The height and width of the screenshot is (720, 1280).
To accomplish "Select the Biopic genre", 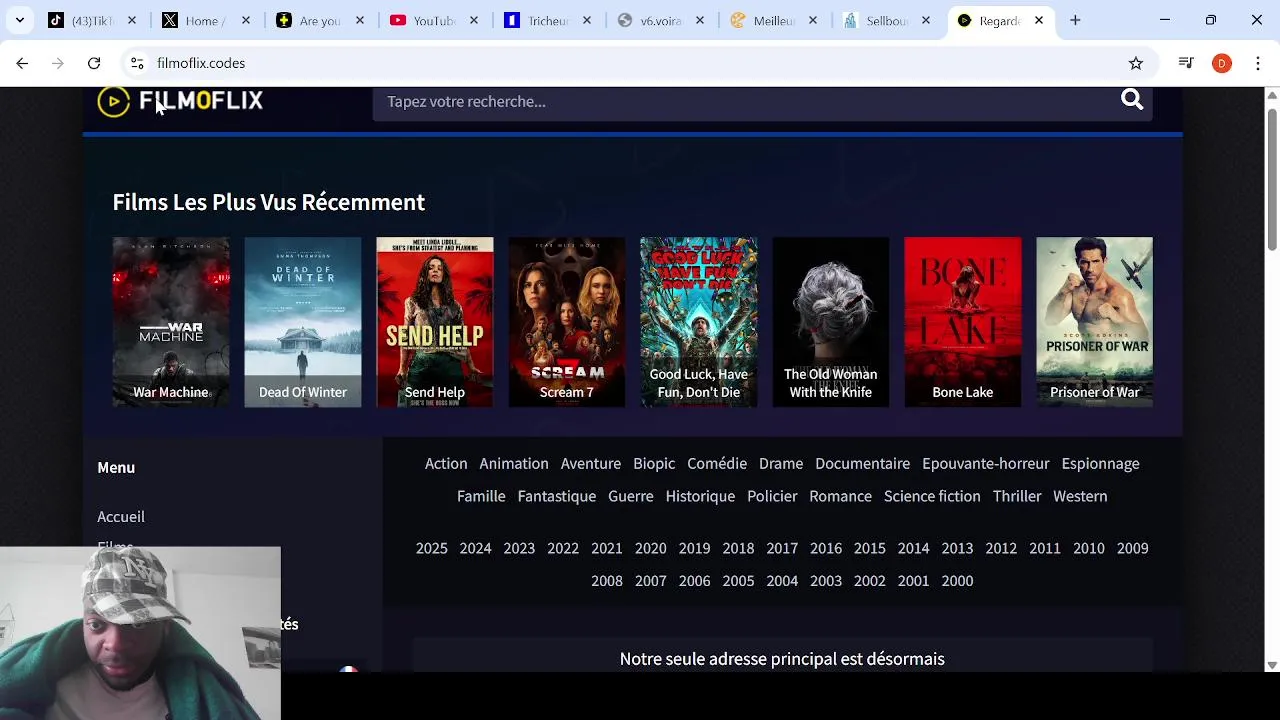I will coord(654,464).
